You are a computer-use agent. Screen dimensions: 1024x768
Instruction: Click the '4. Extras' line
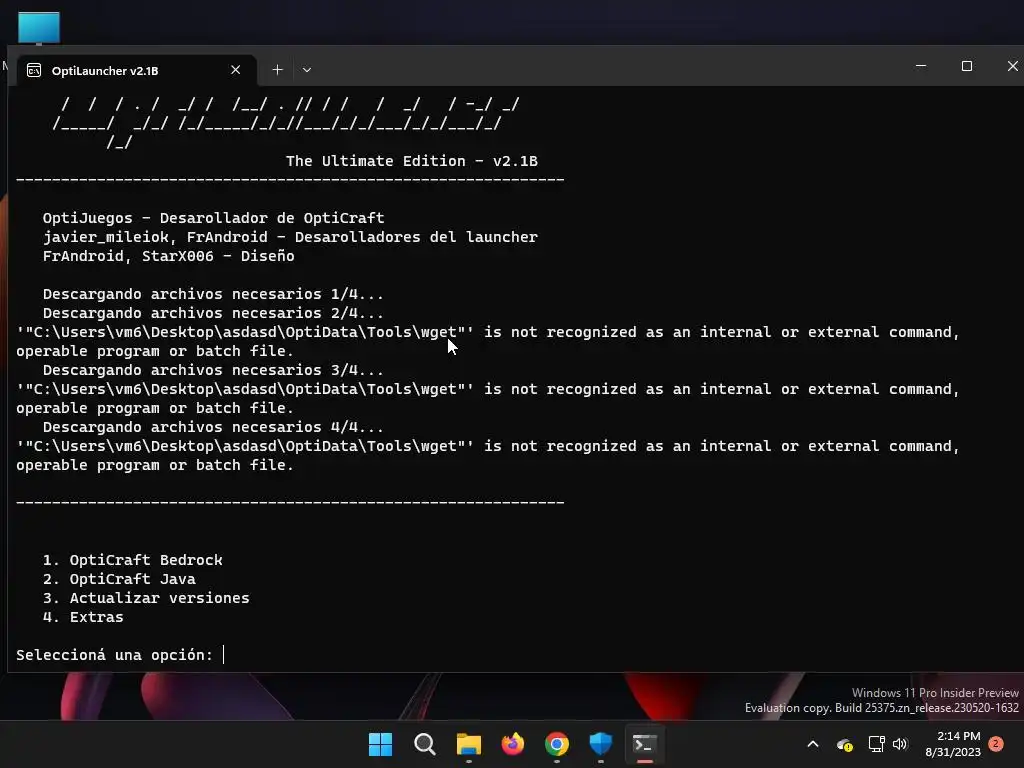tap(83, 617)
